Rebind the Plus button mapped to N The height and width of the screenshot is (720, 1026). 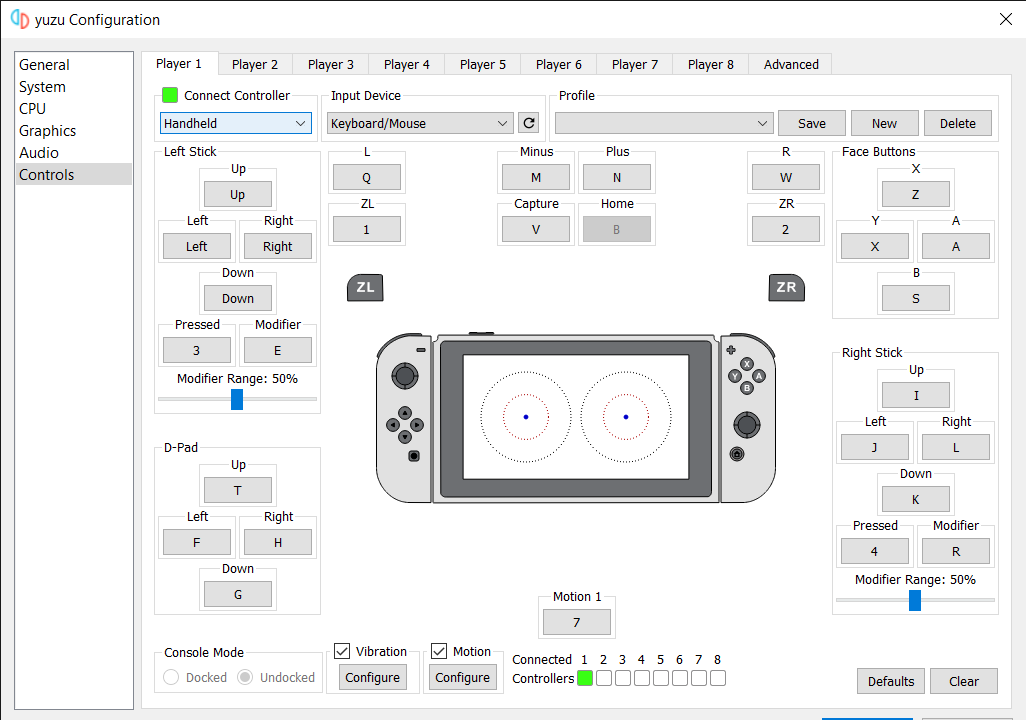(x=616, y=177)
